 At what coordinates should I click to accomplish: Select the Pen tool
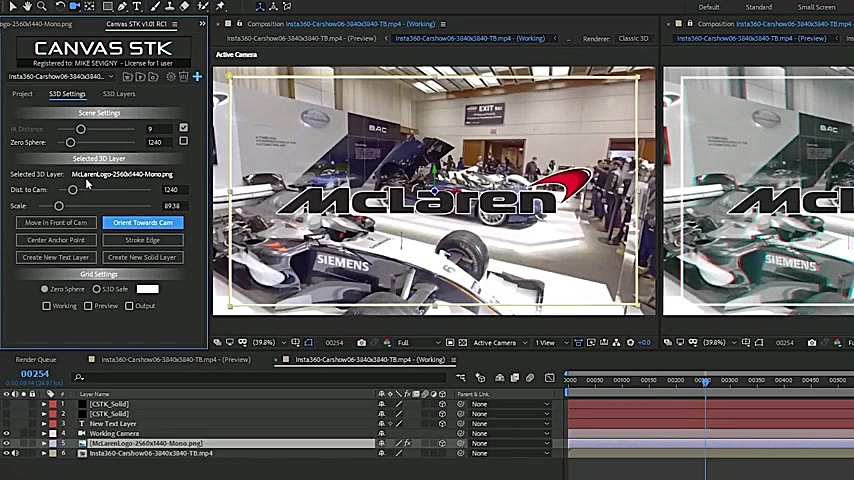(121, 7)
